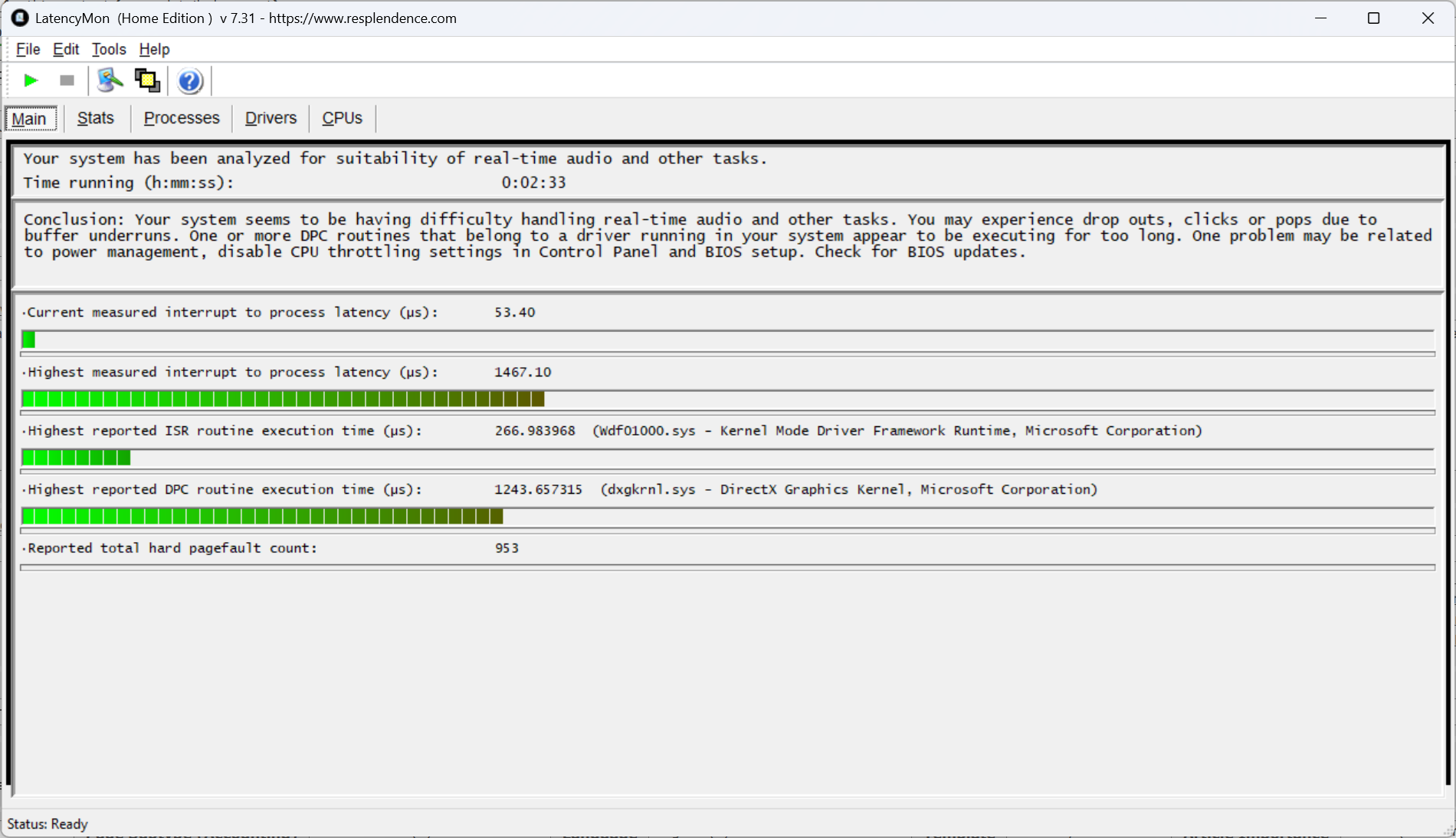1456x838 pixels.
Task: Open the options/tools wrench toolbar icon
Action: point(110,81)
